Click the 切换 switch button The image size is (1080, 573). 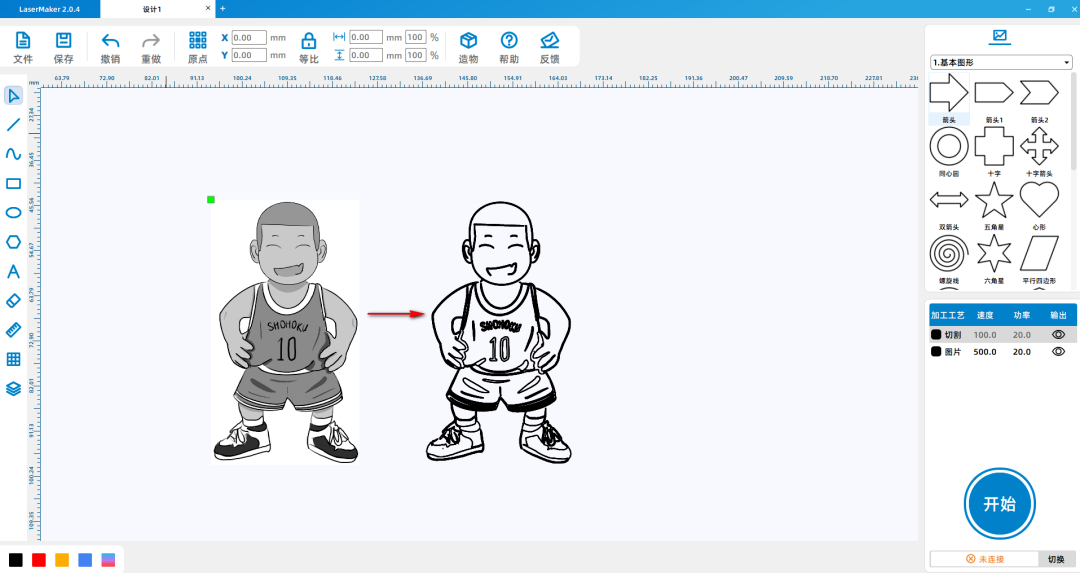pos(1056,559)
